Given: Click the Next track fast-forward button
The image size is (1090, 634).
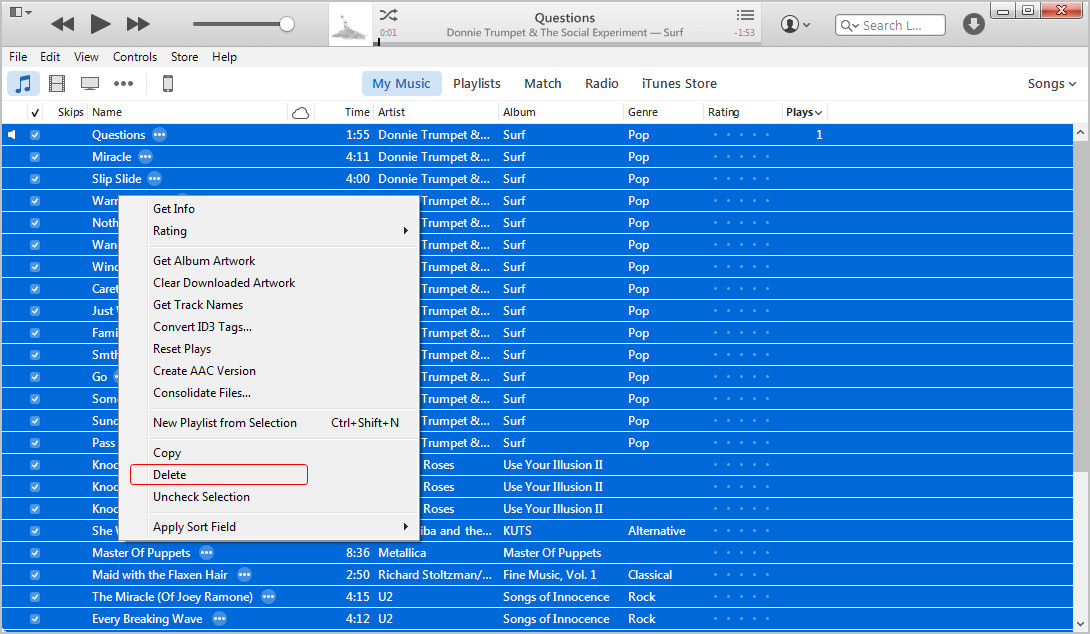Looking at the screenshot, I should click(x=138, y=24).
